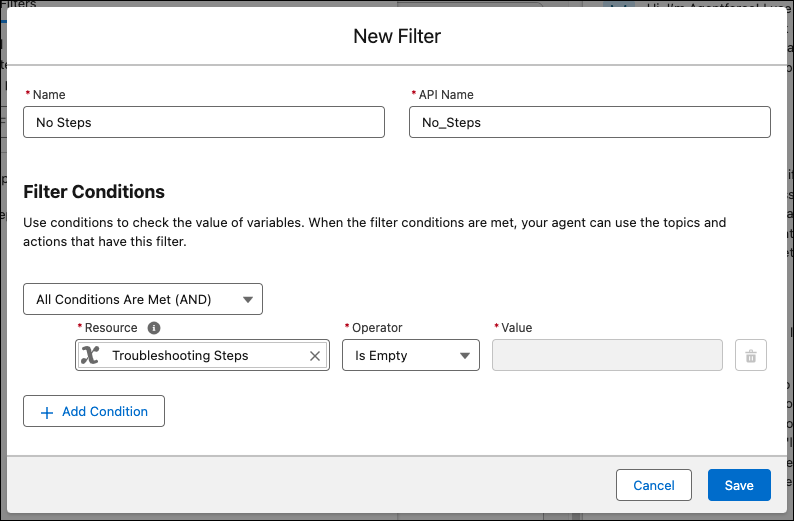Open the Troubleshooting Steps resource combobox
This screenshot has height=521, width=794.
(200, 356)
